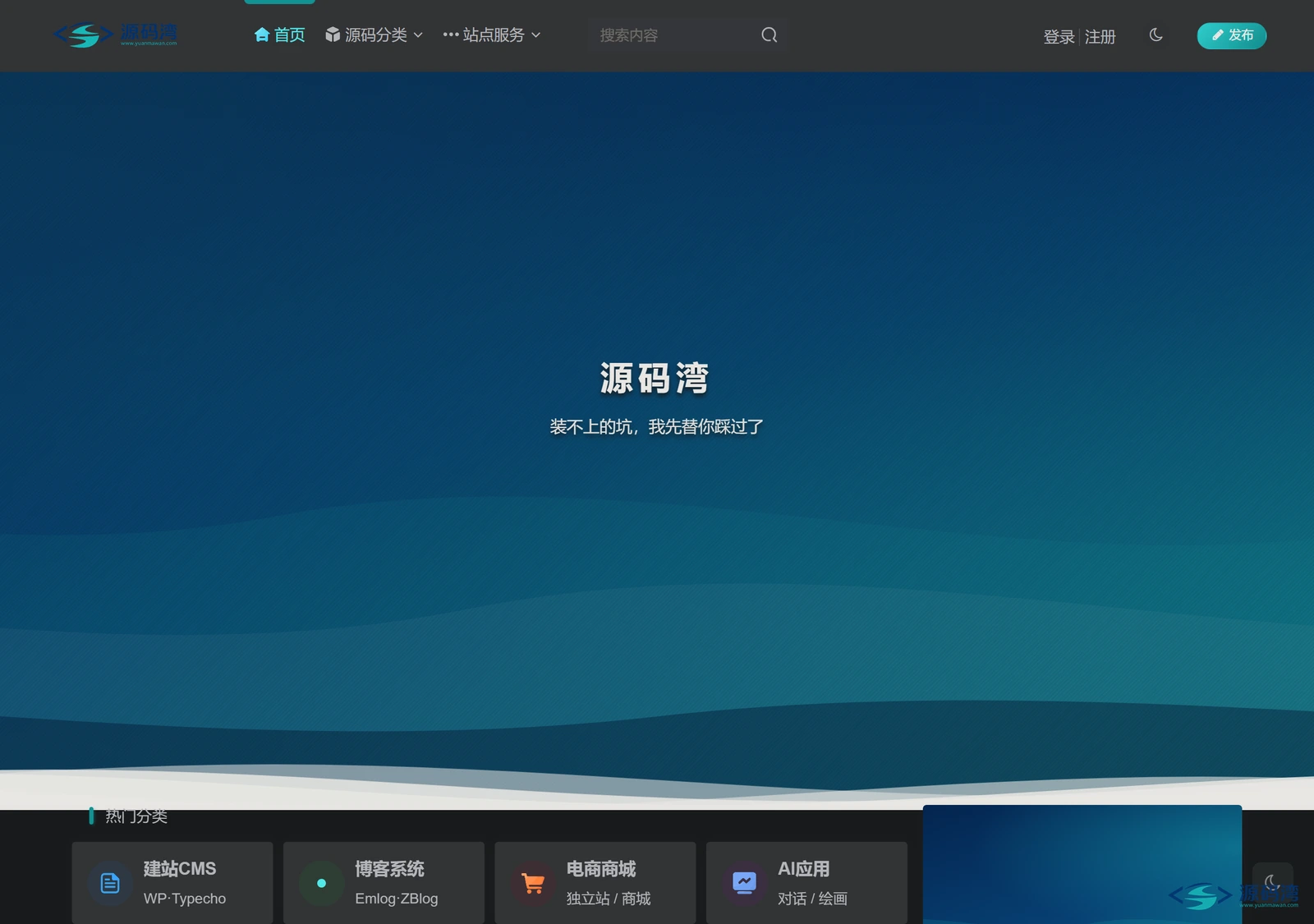Toggle dark mode with header moon icon
The height and width of the screenshot is (924, 1314).
pos(1155,35)
